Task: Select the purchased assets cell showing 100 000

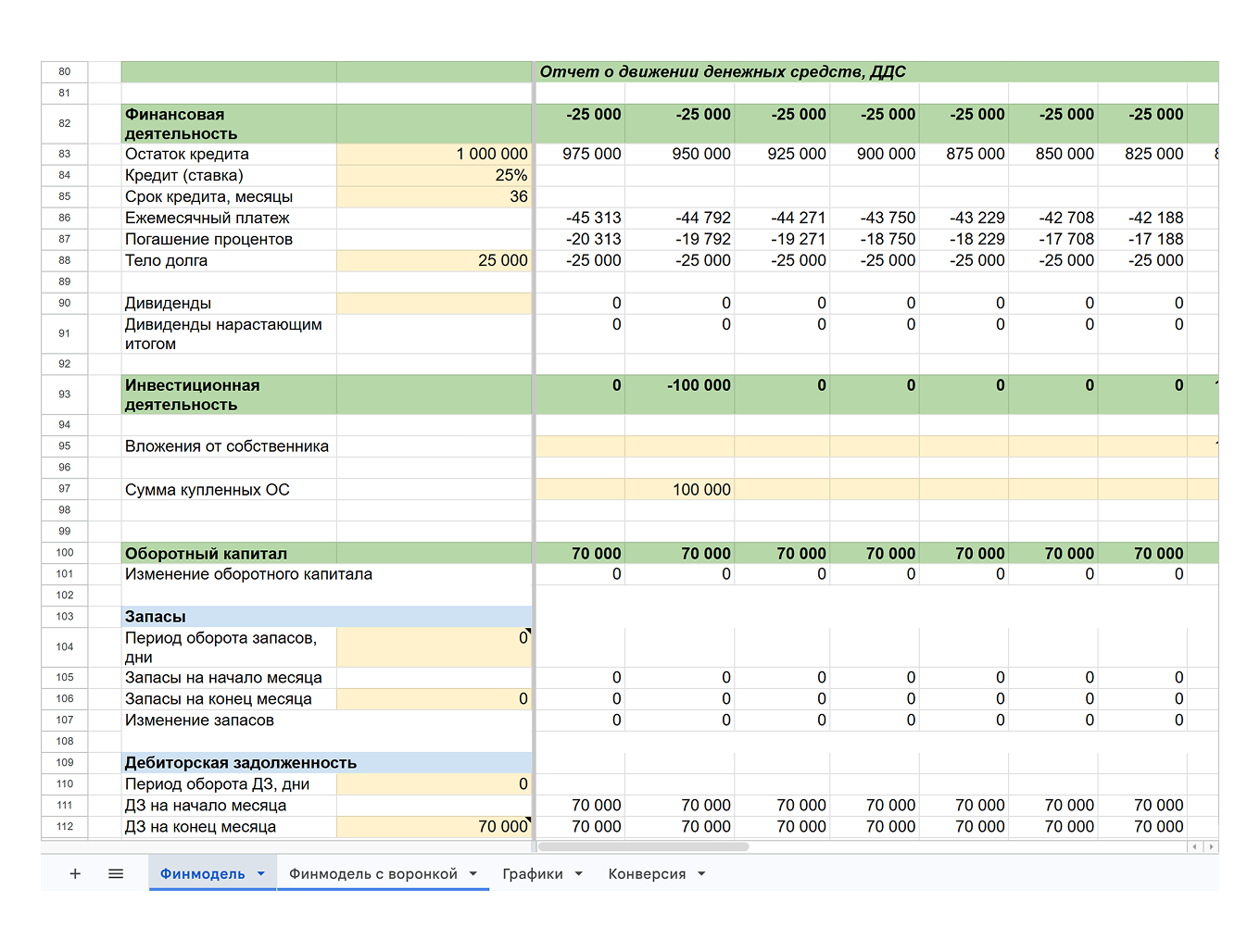Action: tap(680, 489)
